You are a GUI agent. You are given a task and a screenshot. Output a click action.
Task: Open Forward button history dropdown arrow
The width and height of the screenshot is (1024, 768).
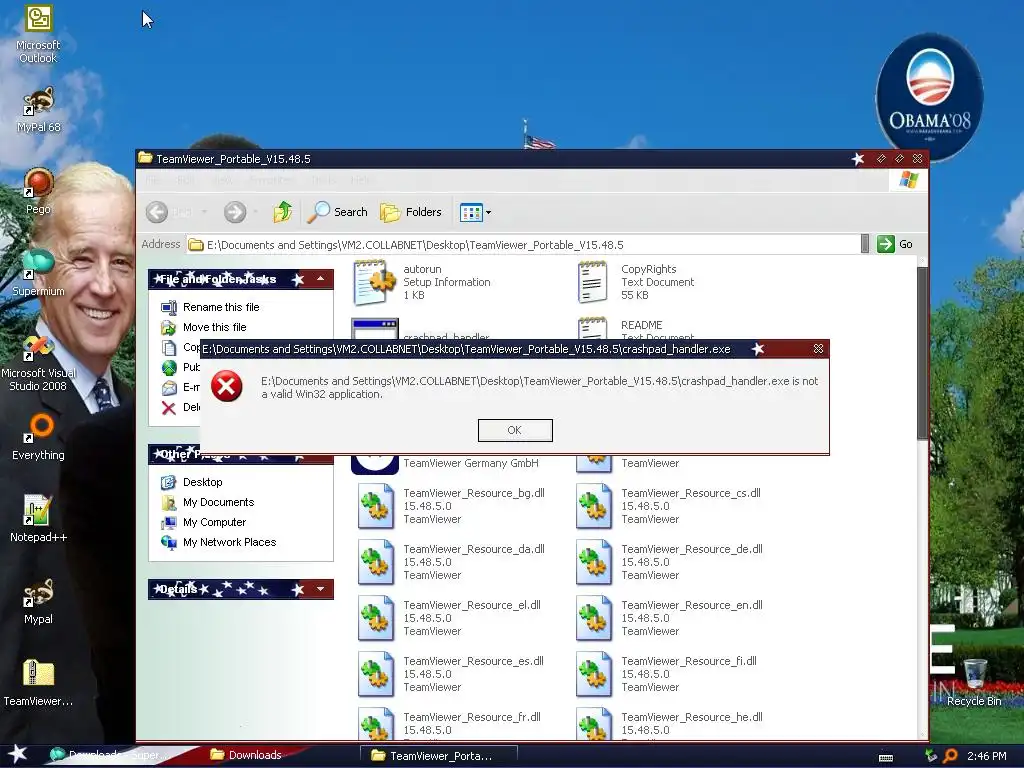[x=255, y=212]
